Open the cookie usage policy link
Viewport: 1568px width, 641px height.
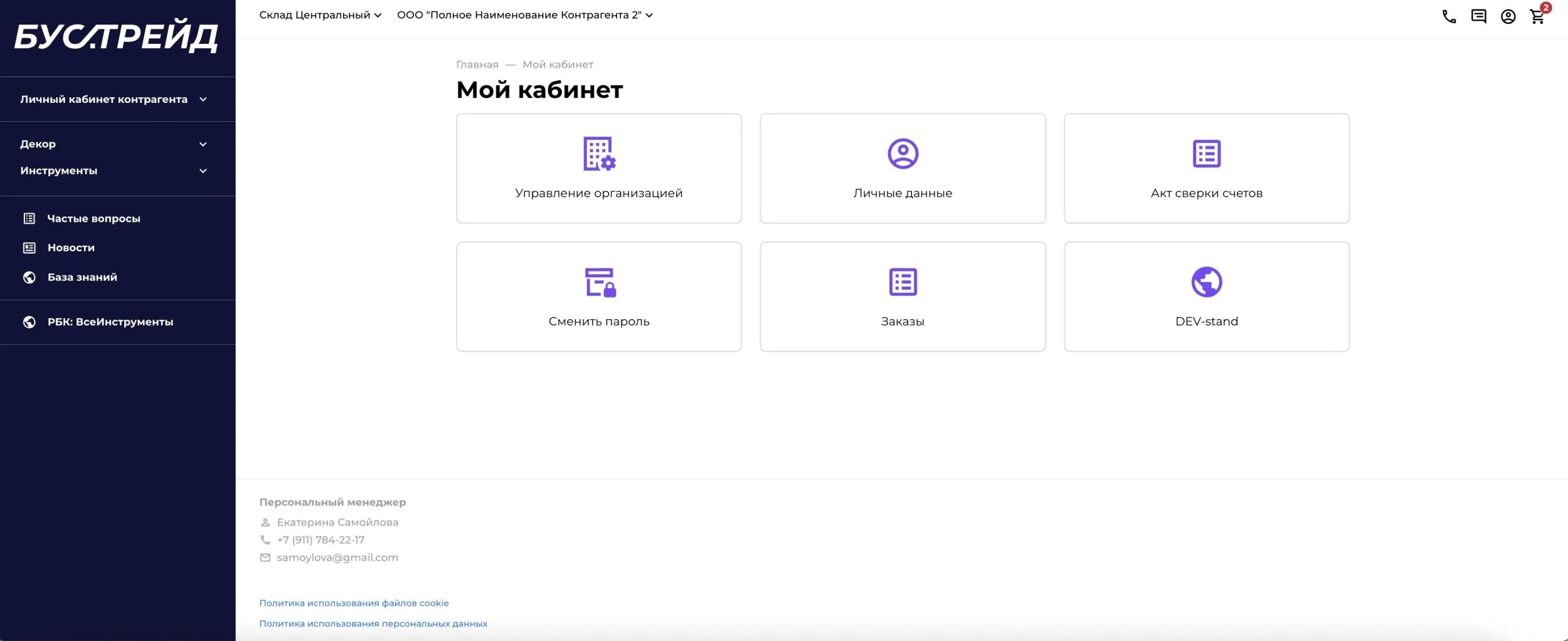tap(354, 603)
